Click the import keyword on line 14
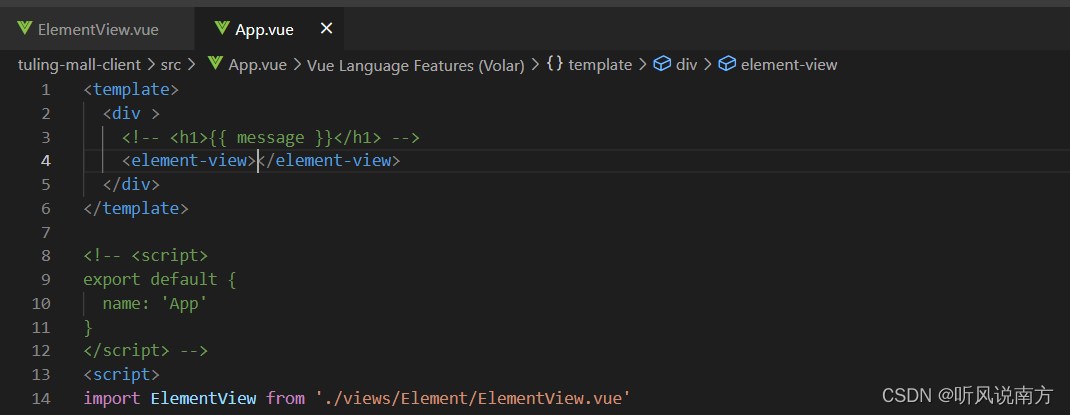This screenshot has height=415, width=1070. pos(112,399)
